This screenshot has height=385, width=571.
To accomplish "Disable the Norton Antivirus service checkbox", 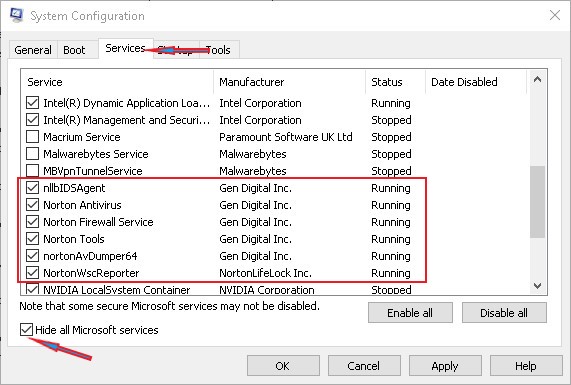I will click(32, 205).
